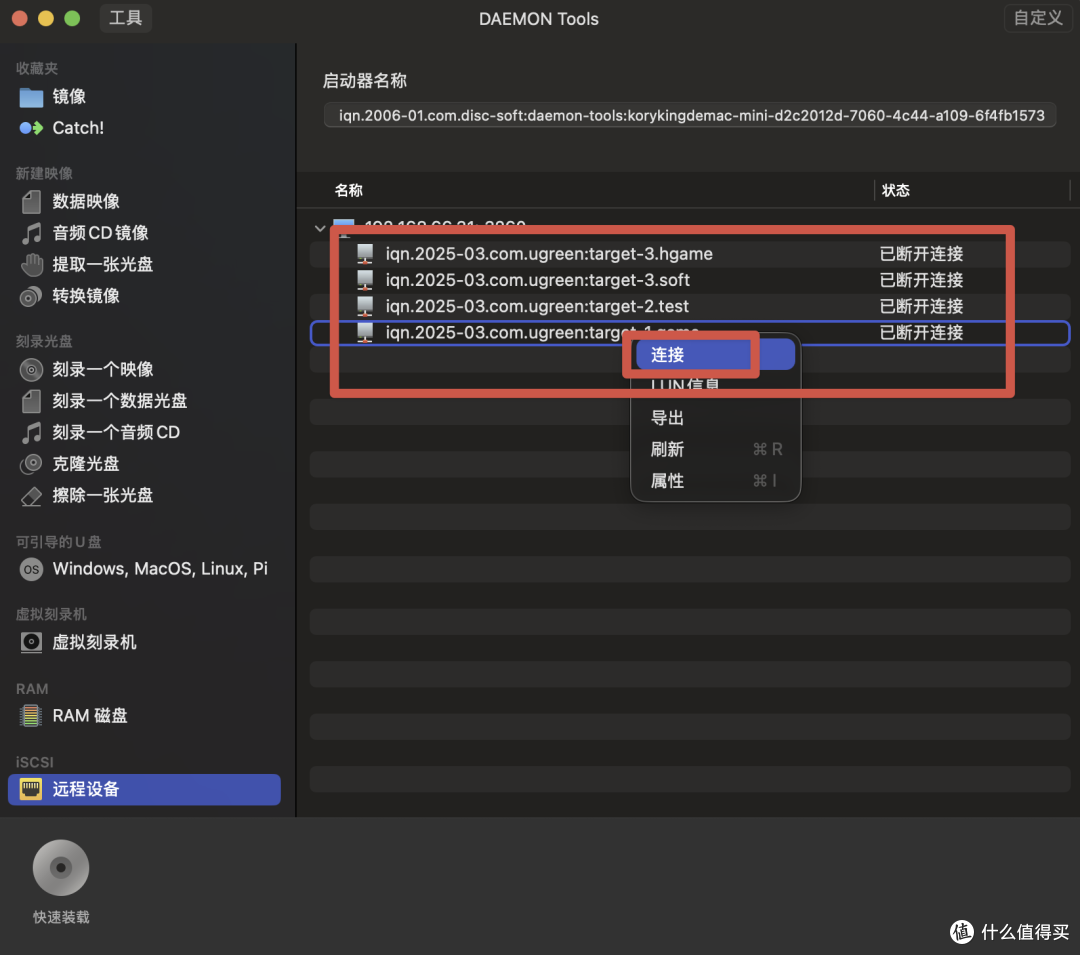Click the RAM 磁盘 sidebar label

click(90, 716)
